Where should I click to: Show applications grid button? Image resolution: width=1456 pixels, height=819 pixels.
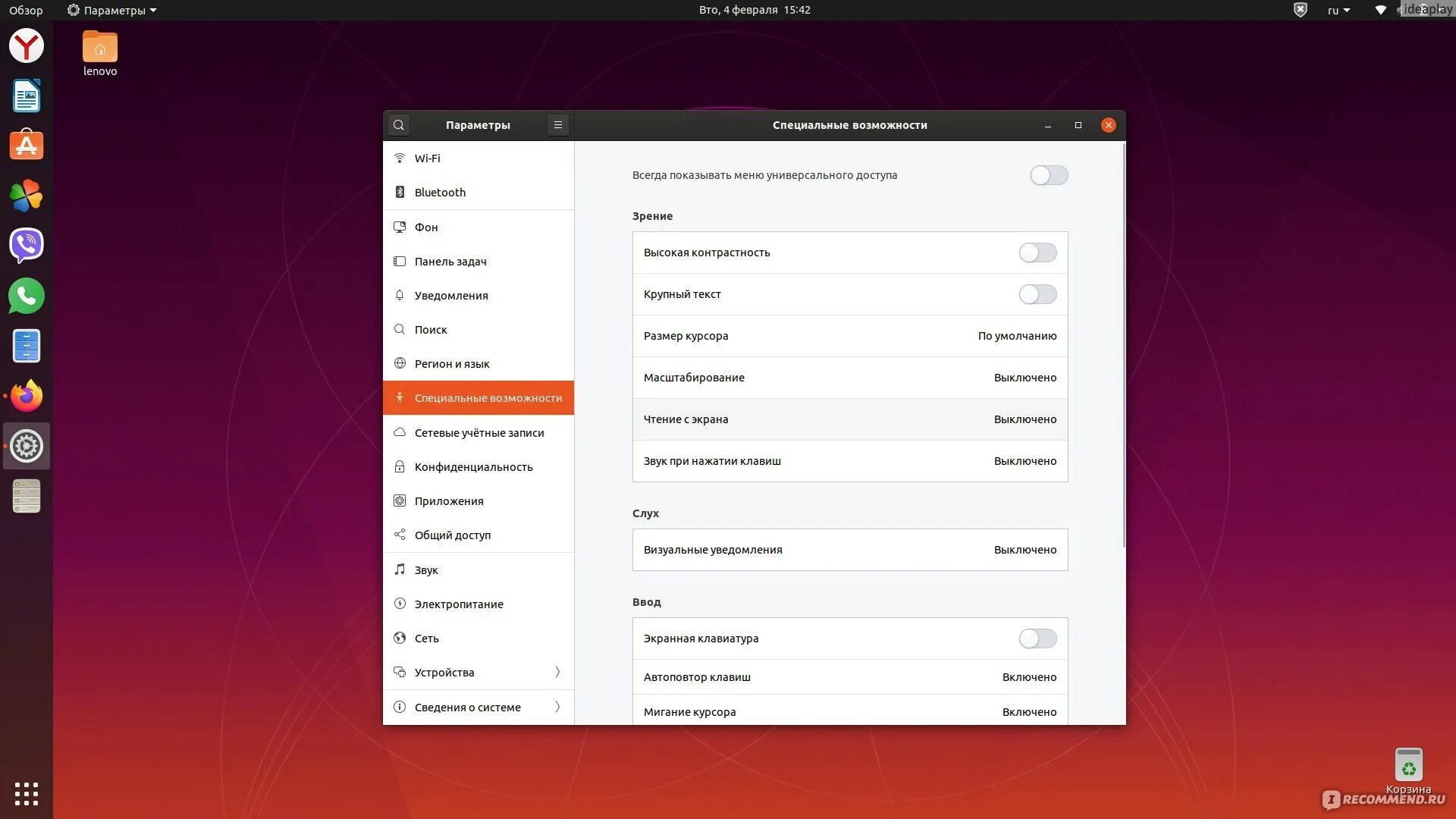(27, 793)
